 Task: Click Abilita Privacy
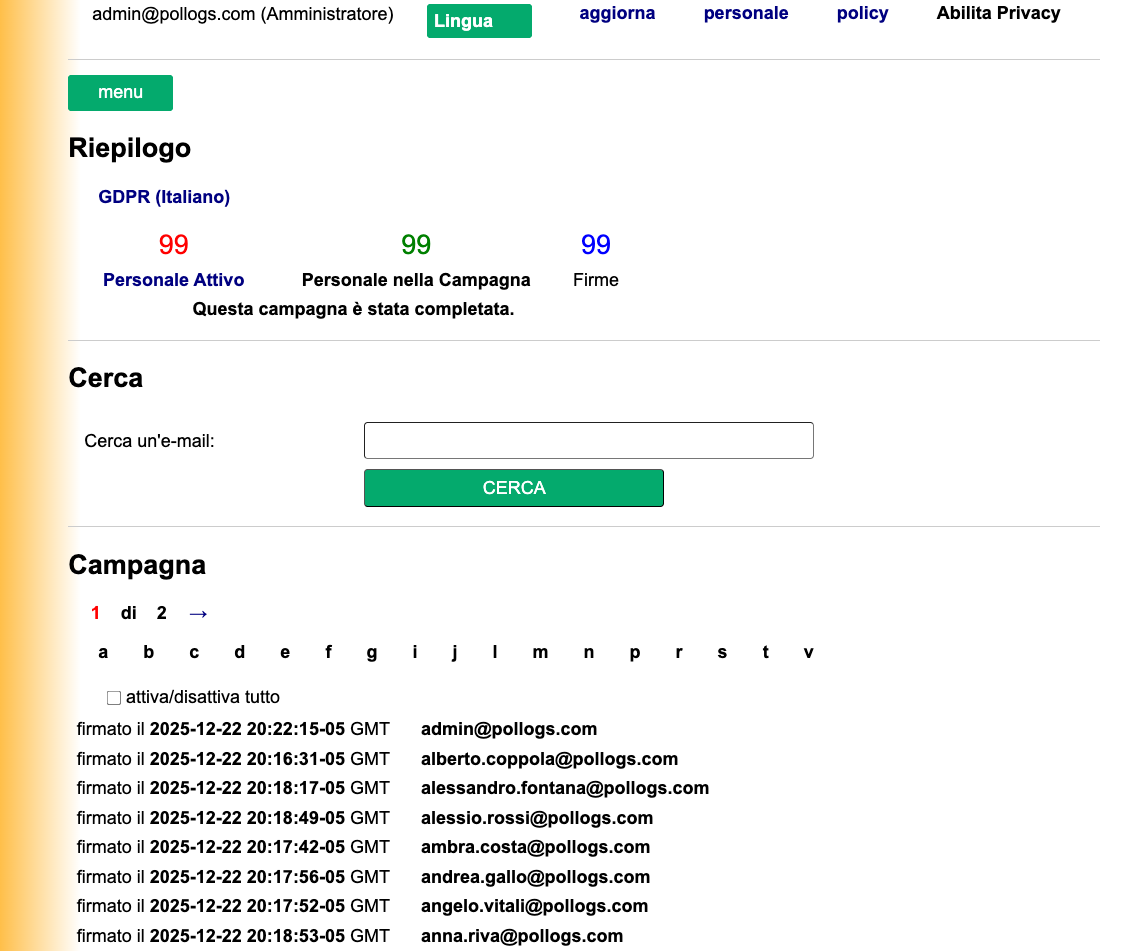coord(997,13)
